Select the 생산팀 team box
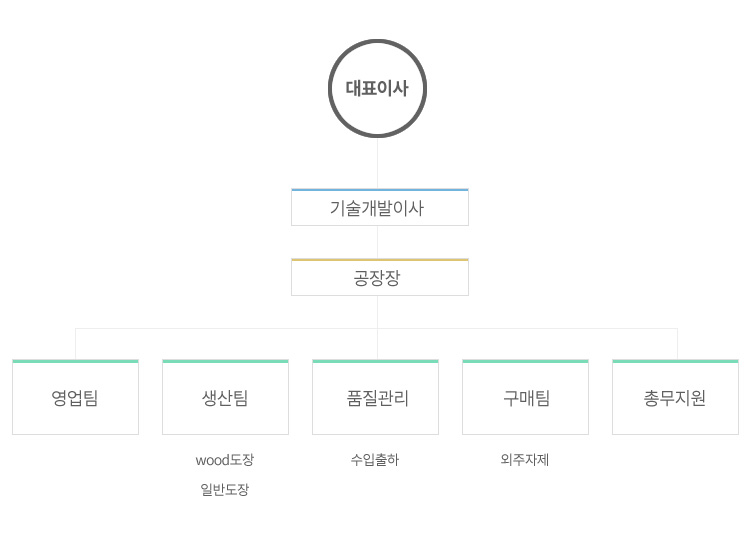Screen dimensions: 750x550 coord(225,397)
